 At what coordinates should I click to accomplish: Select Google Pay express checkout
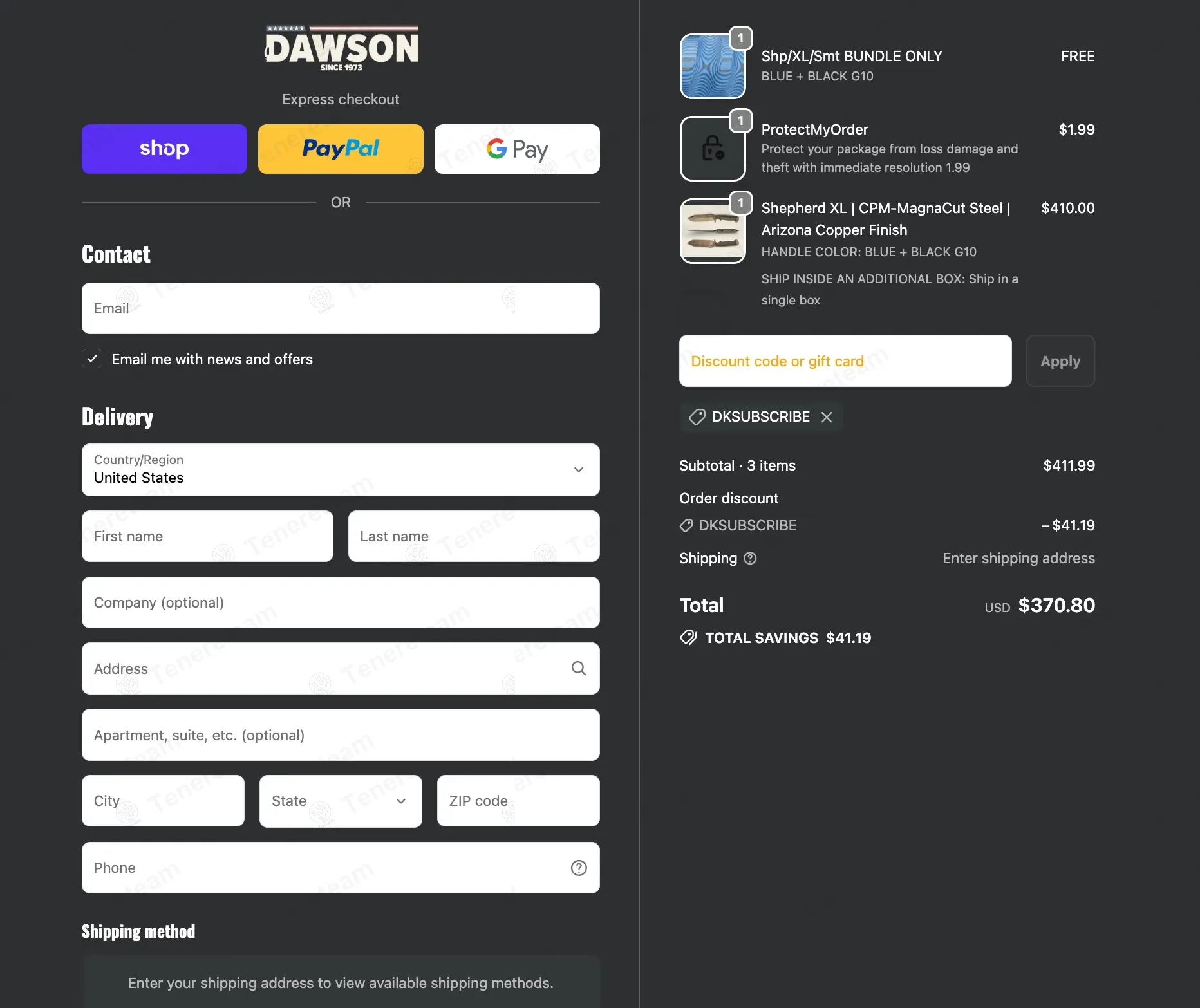(x=517, y=149)
